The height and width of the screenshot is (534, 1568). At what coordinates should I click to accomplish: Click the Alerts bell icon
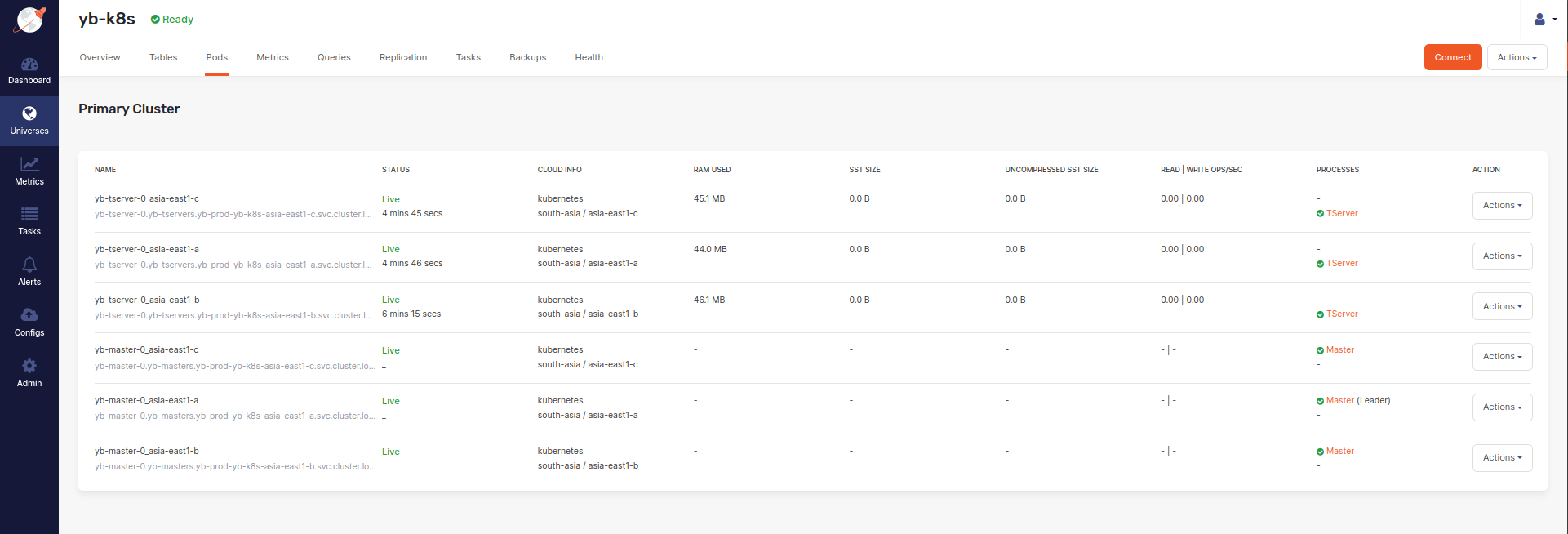(x=29, y=265)
